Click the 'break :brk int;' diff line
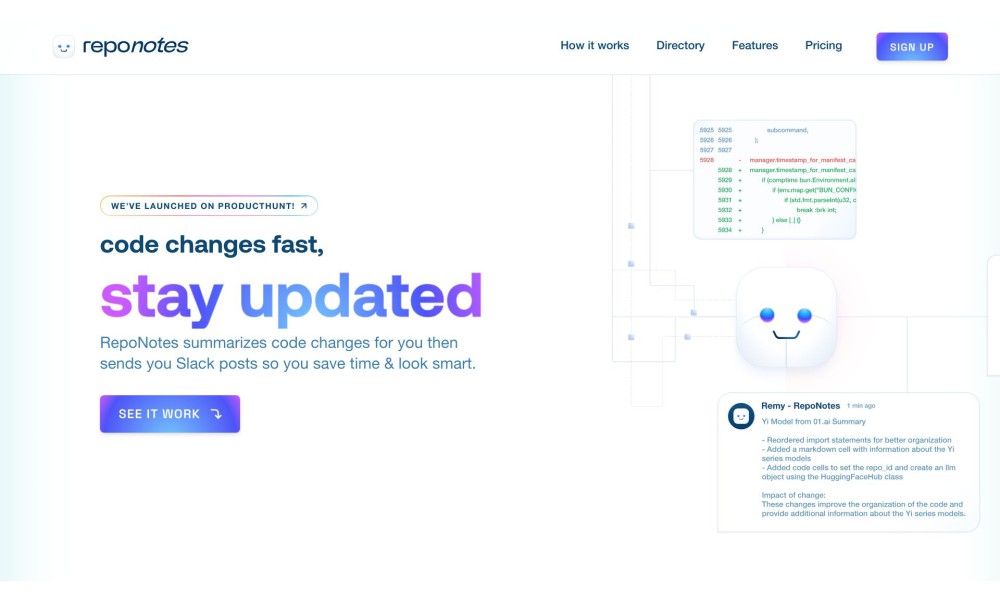Image resolution: width=1000 pixels, height=600 pixels. [x=816, y=210]
